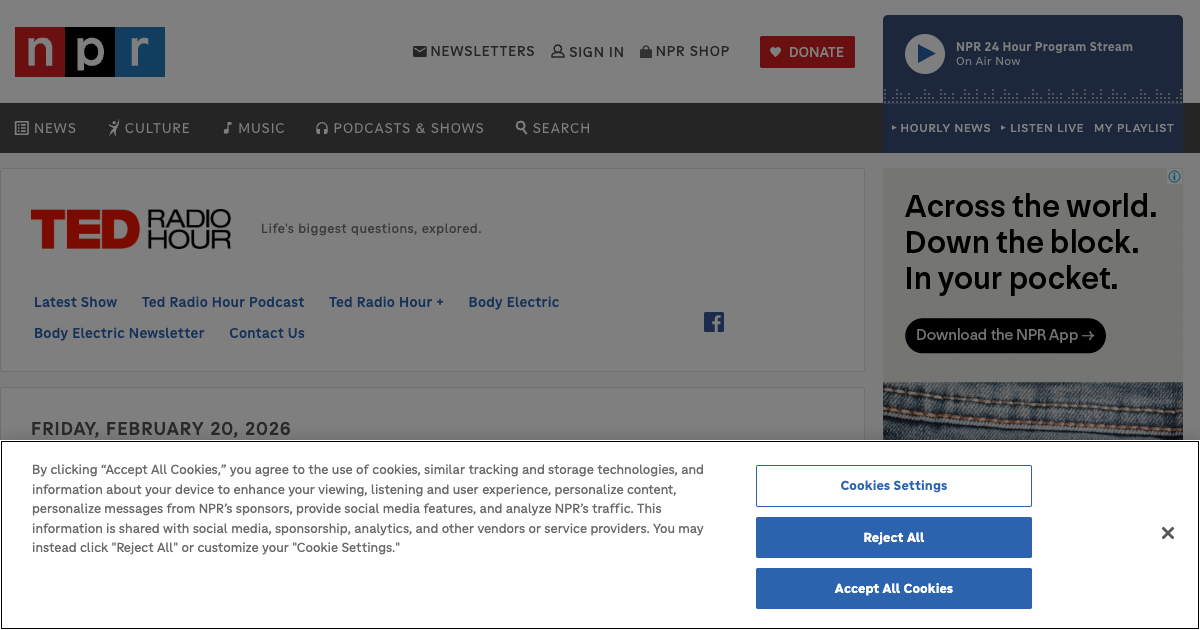Expand the Culture menu

[x=149, y=128]
